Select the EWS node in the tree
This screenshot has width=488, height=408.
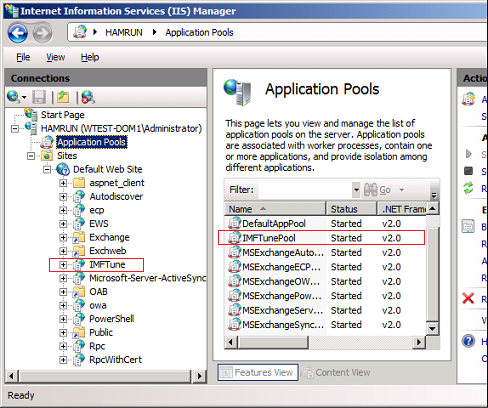(x=99, y=224)
